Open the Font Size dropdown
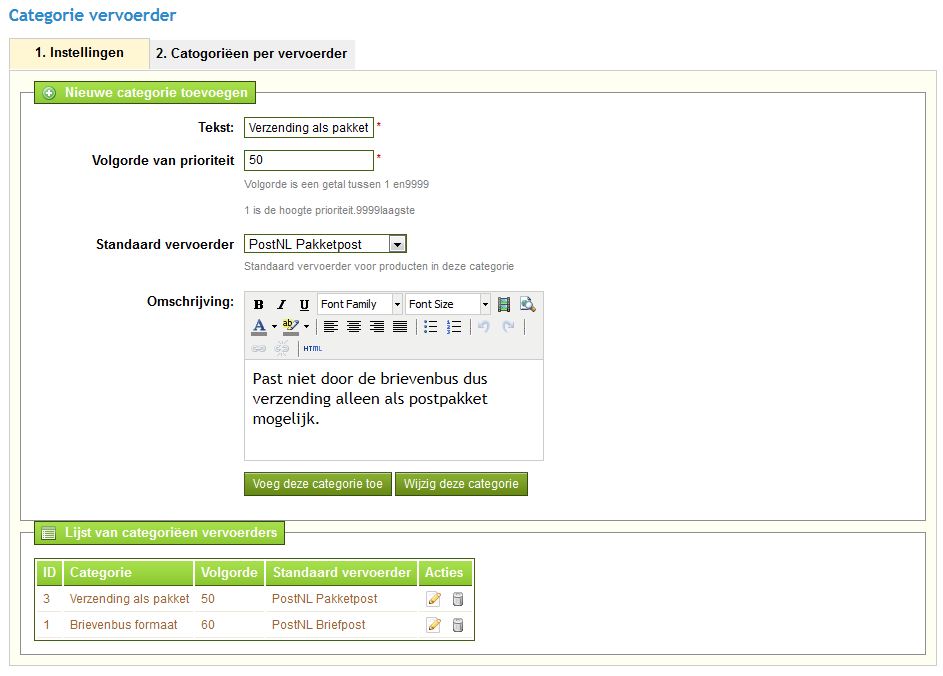Image resolution: width=943 pixels, height=676 pixels. pos(447,304)
